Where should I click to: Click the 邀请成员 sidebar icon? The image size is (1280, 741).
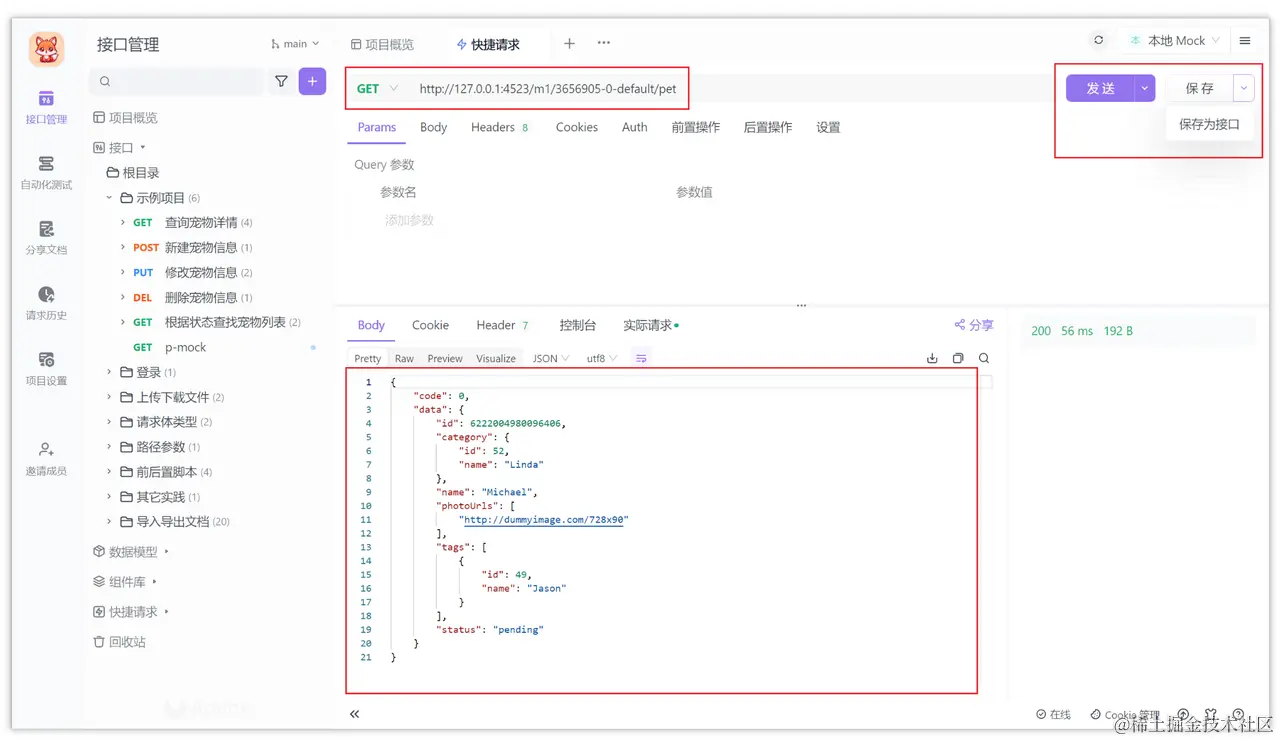[x=46, y=459]
